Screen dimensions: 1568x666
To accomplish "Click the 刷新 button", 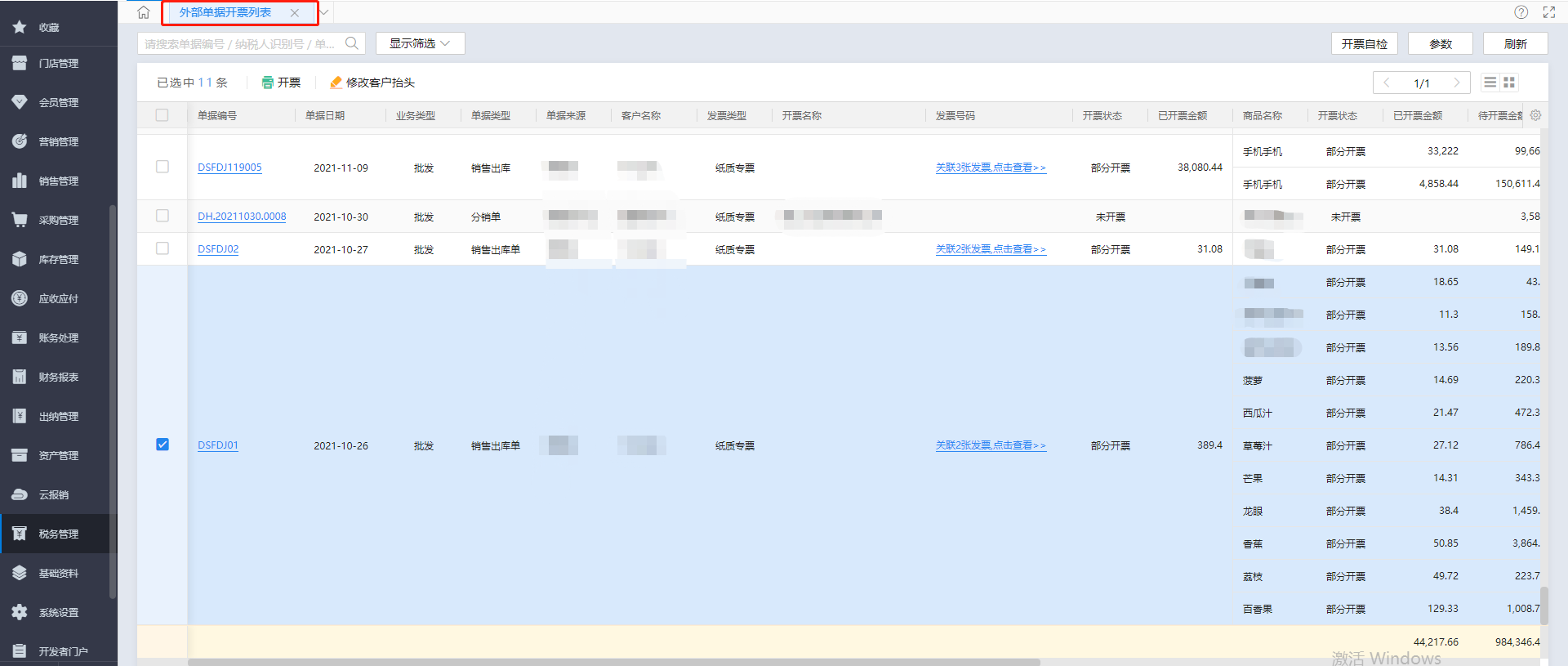I will 1516,44.
